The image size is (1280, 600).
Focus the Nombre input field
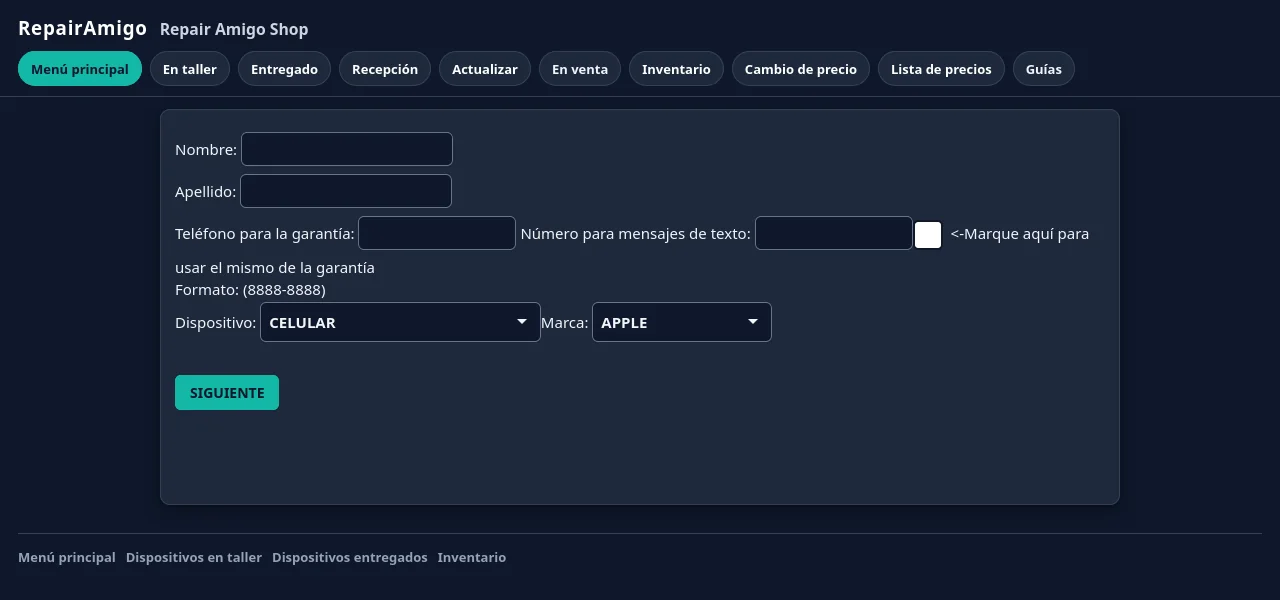point(347,149)
